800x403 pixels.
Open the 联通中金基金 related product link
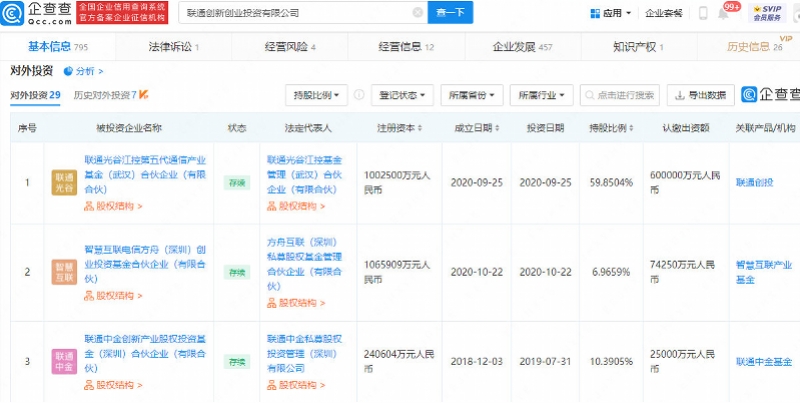tap(764, 362)
